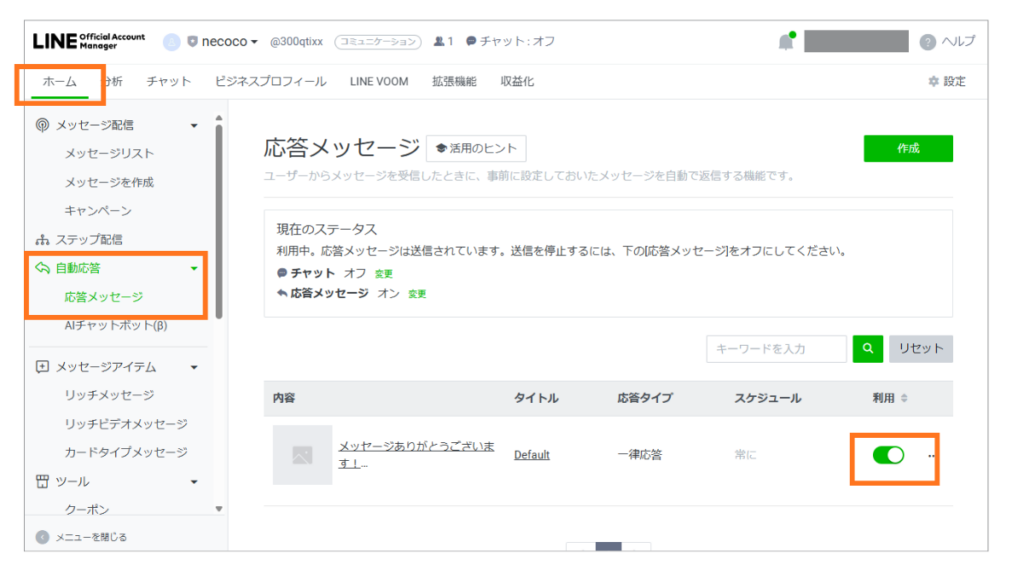Click the close menu arrow icon

click(x=42, y=537)
